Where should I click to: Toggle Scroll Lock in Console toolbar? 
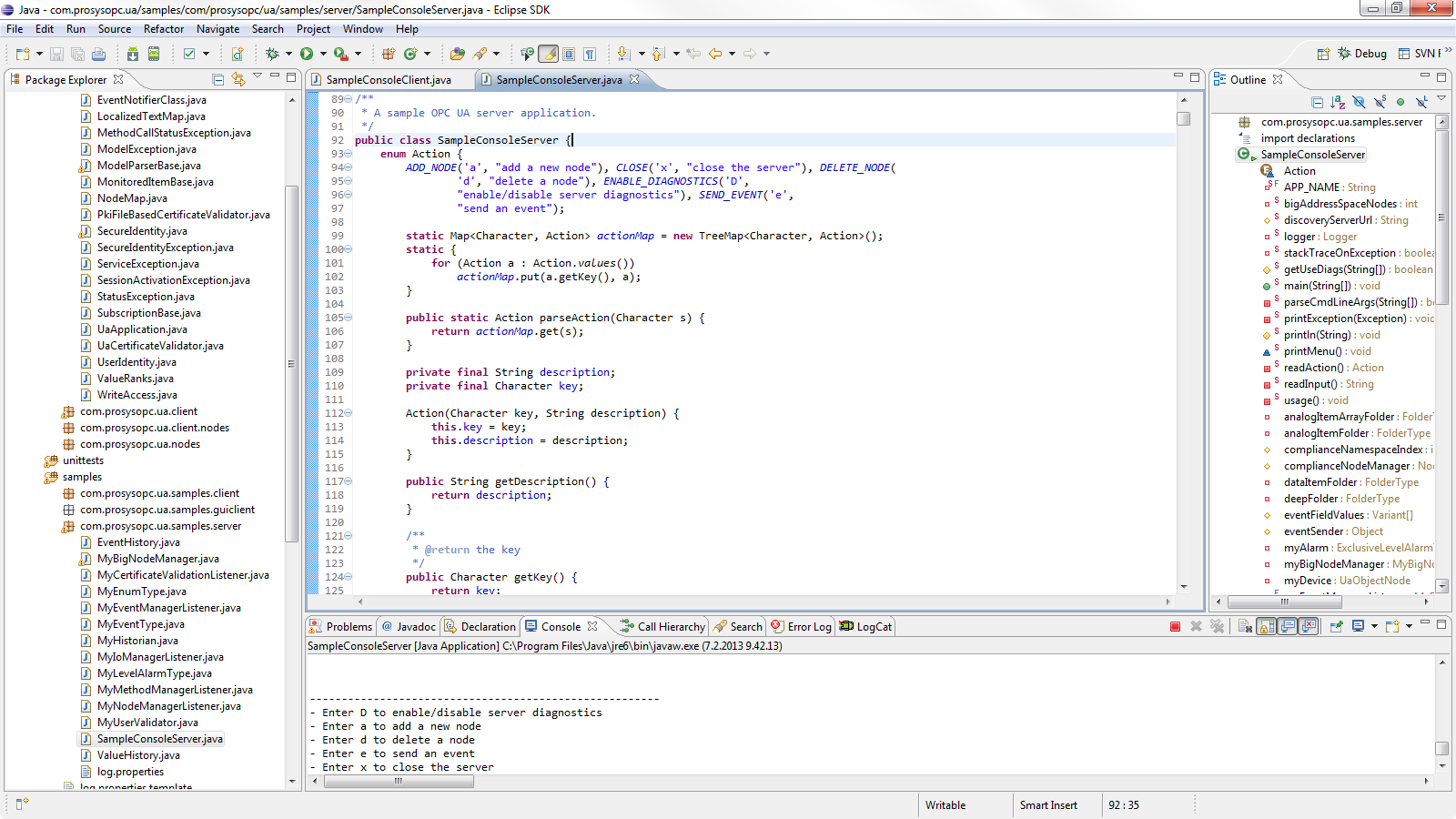1266,626
